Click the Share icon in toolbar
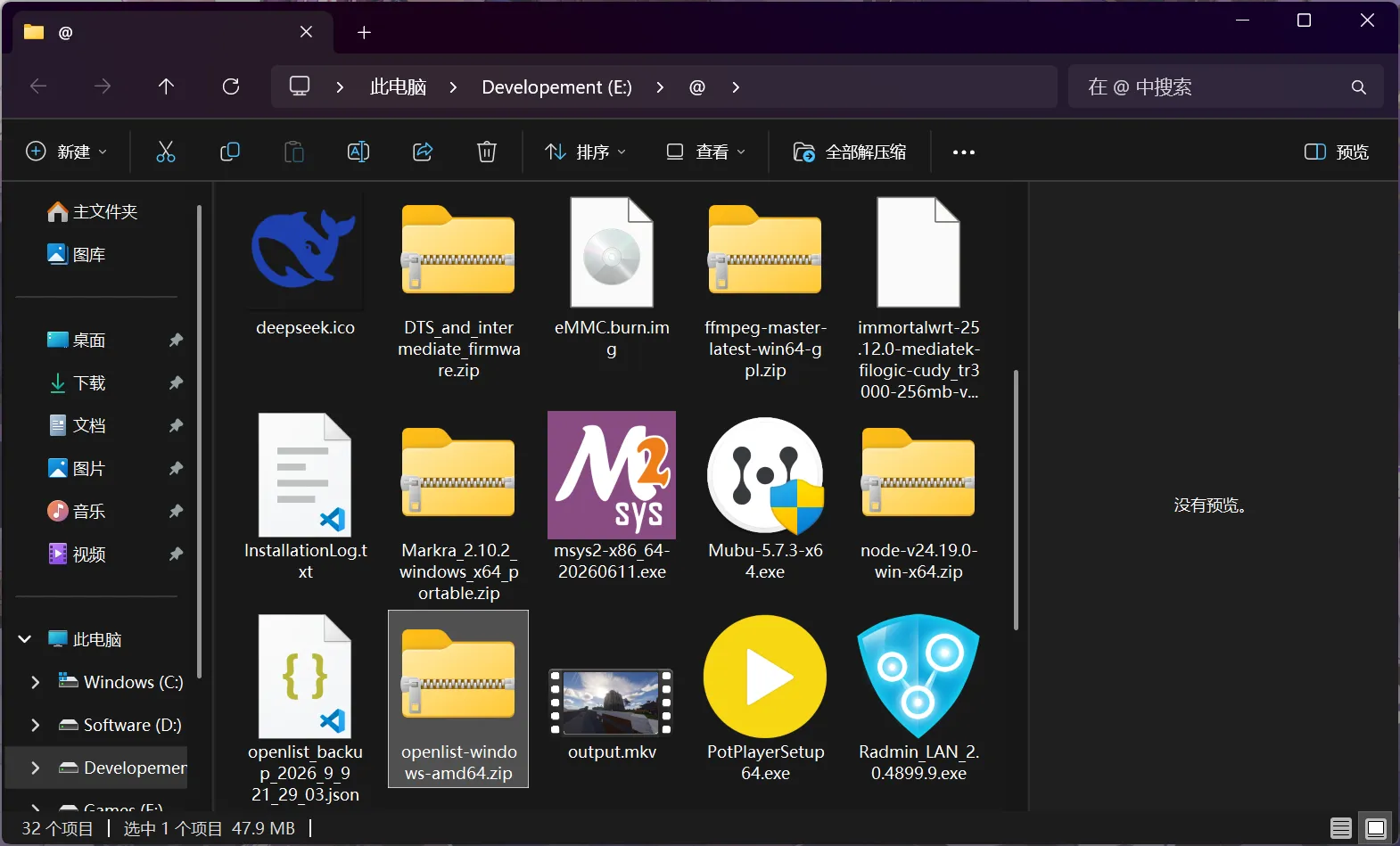Image resolution: width=1400 pixels, height=846 pixels. point(423,152)
